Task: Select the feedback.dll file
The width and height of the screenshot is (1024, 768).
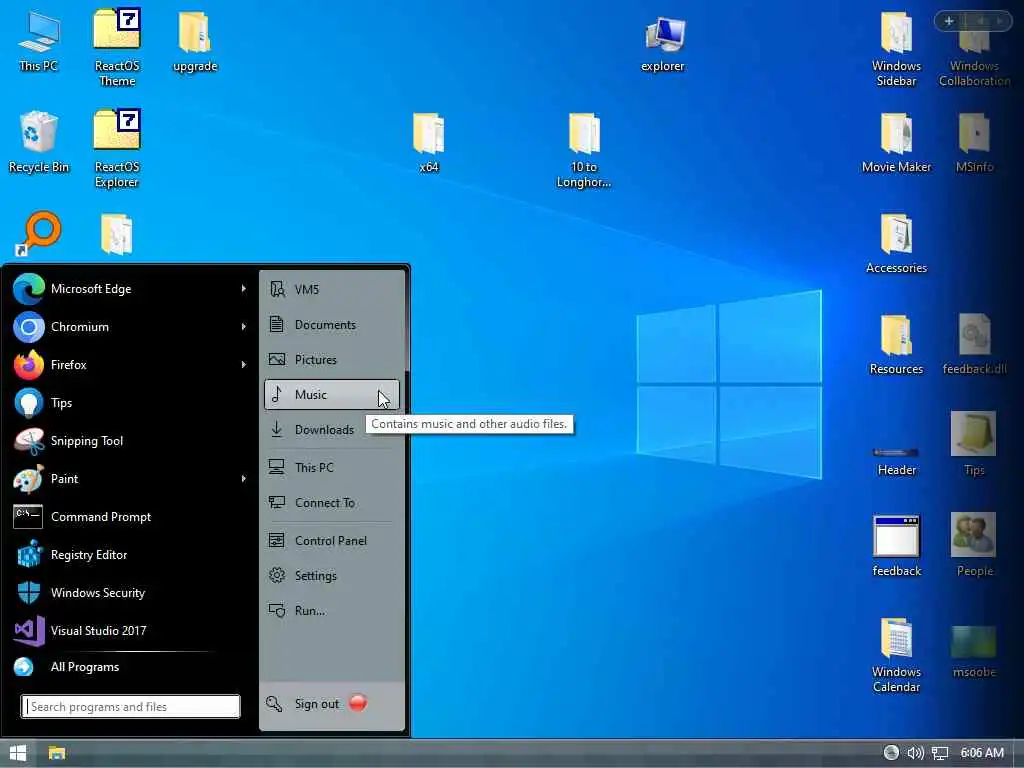Action: 974,345
